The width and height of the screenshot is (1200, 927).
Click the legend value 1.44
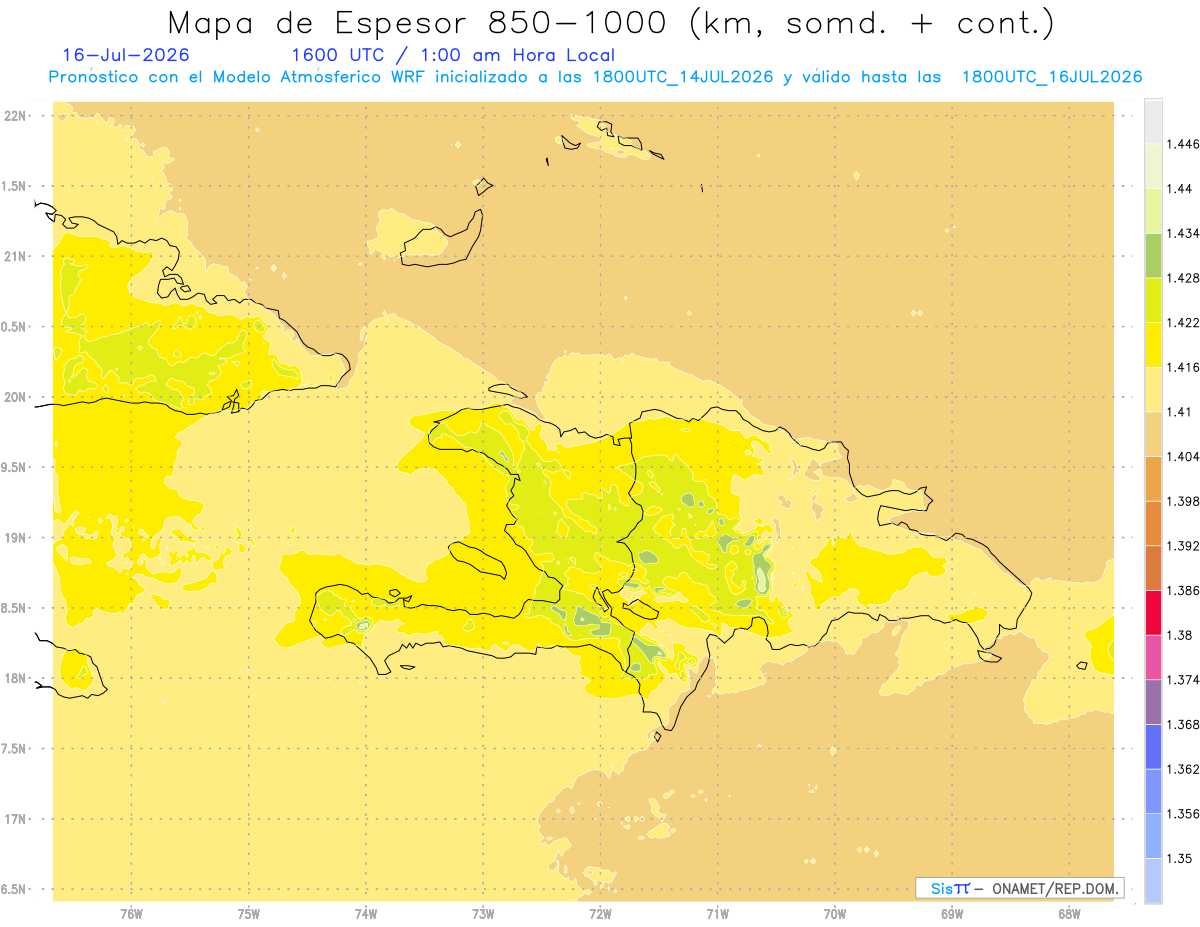click(1180, 189)
